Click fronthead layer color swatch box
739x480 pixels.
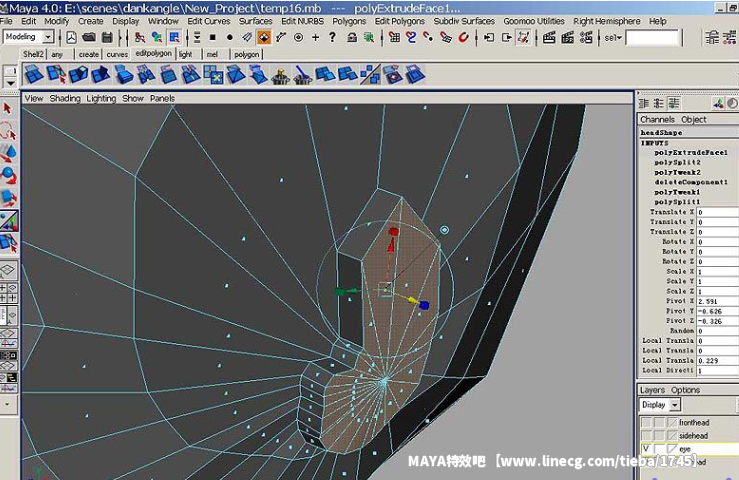672,422
